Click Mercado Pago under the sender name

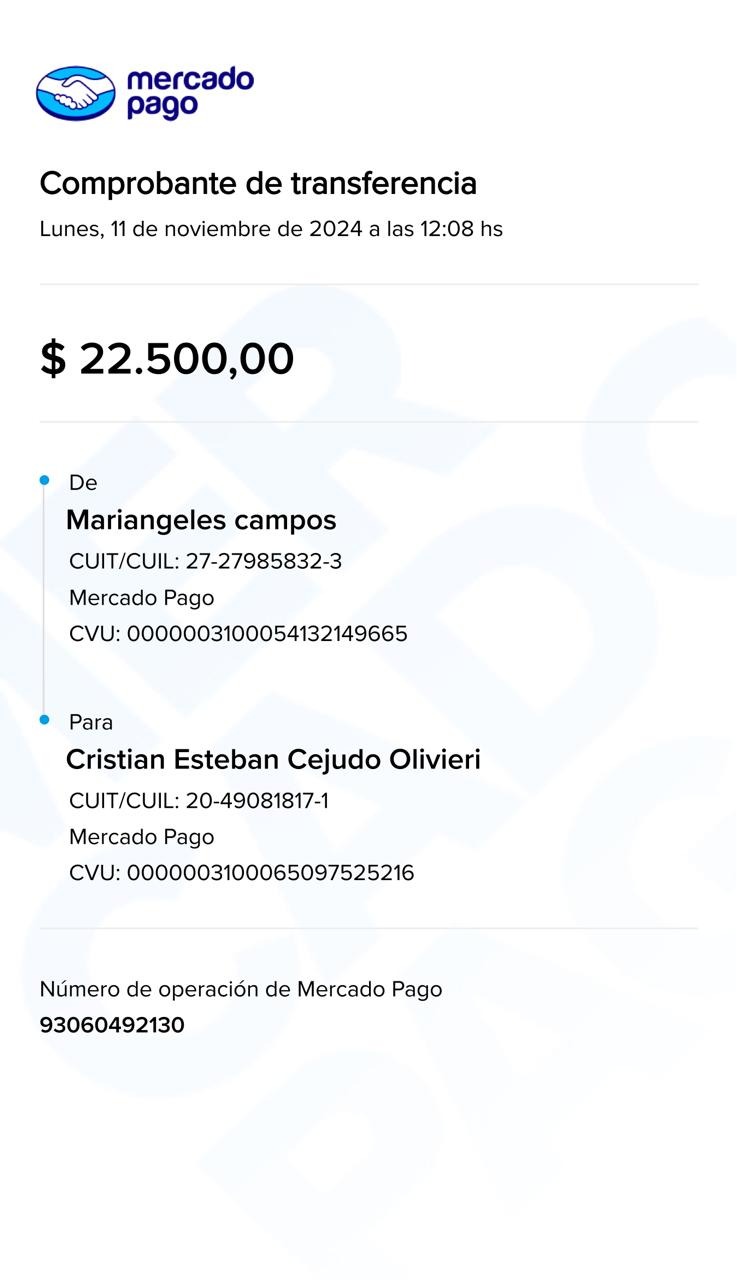click(141, 598)
